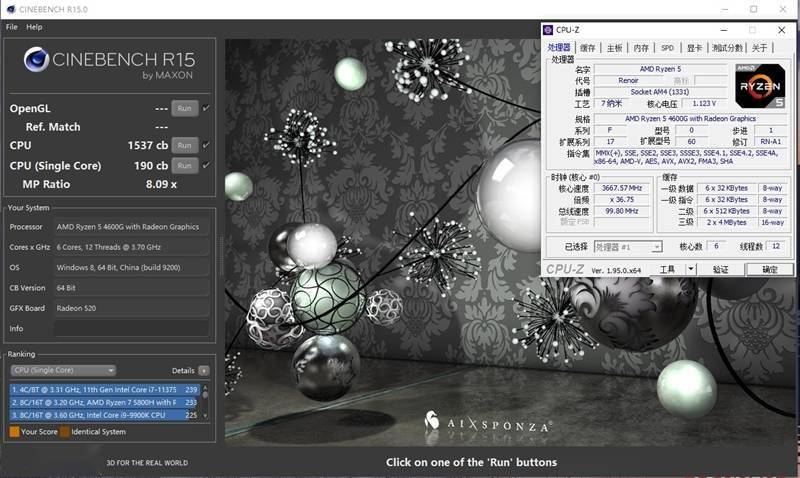This screenshot has height=478, width=800.
Task: Click the Identical System legend swatch
Action: (x=65, y=432)
